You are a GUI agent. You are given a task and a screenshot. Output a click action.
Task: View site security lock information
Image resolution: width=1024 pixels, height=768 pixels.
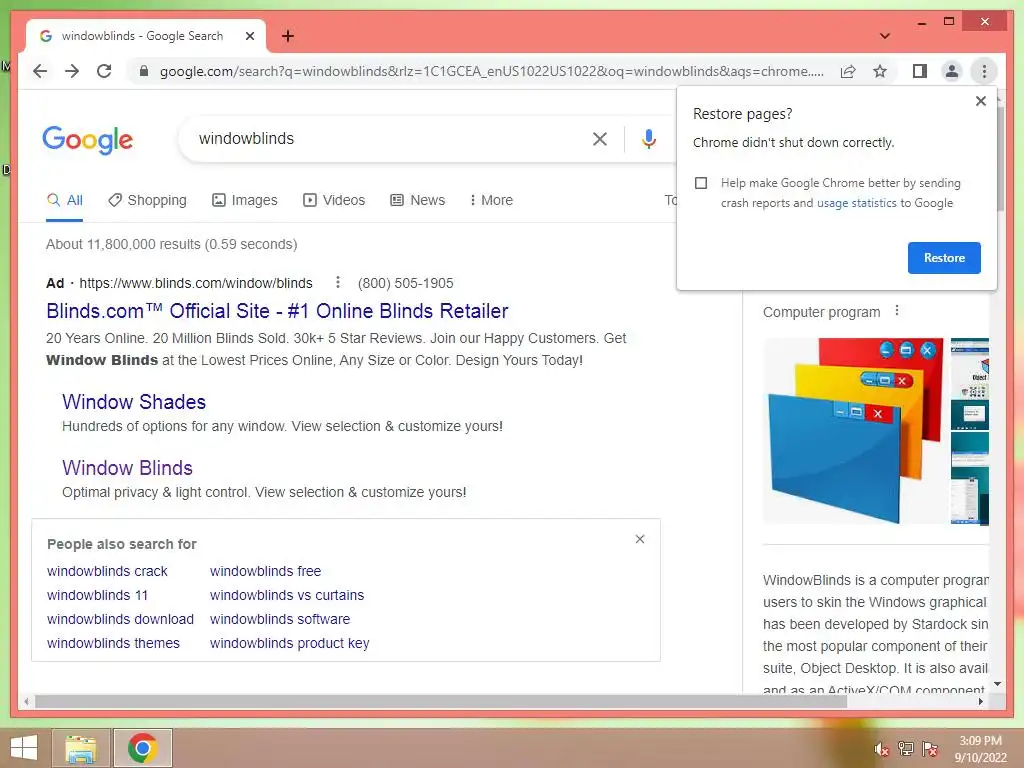[144, 71]
